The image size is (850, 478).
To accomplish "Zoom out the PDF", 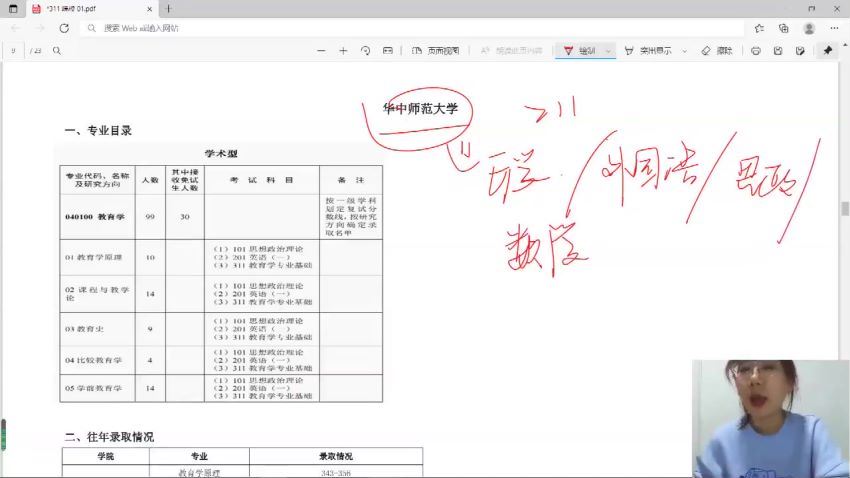I will click(x=321, y=50).
